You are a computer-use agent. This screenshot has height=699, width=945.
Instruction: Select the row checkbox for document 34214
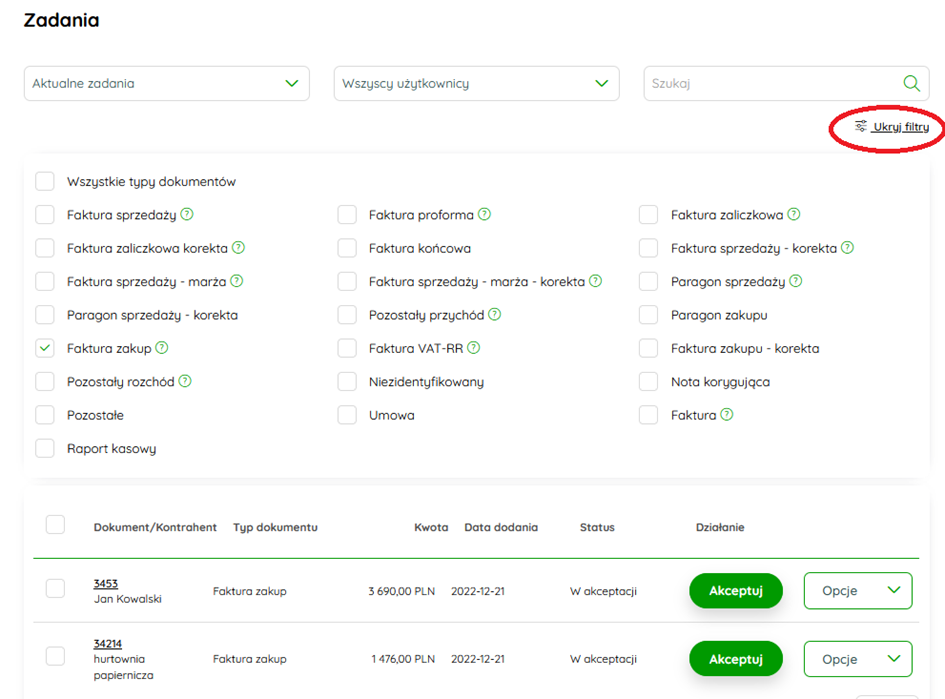[x=55, y=656]
